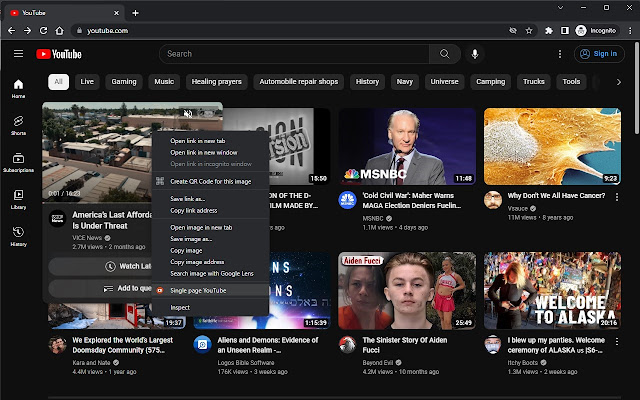The image size is (640, 400).
Task: Go to Library in the sidebar
Action: pos(18,199)
